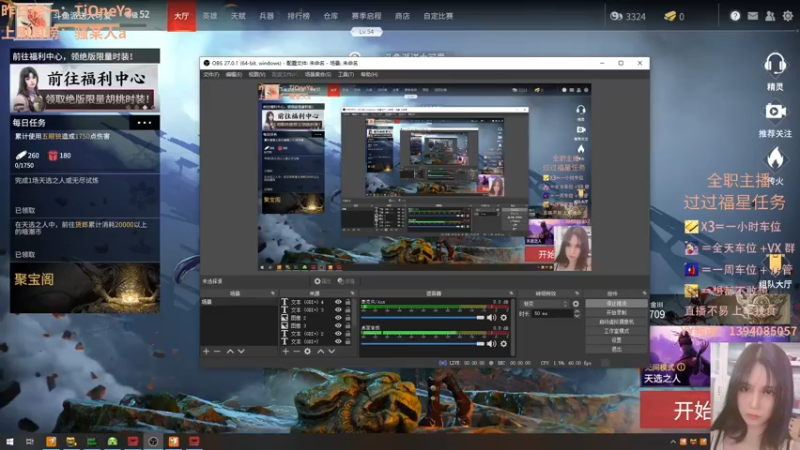Move the scene up with the Scenes panel up arrow
Screen dimensions: 800x450
point(230,352)
